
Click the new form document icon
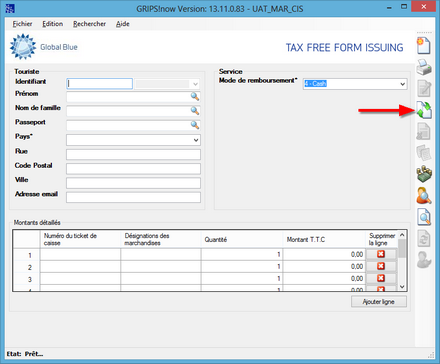point(424,46)
